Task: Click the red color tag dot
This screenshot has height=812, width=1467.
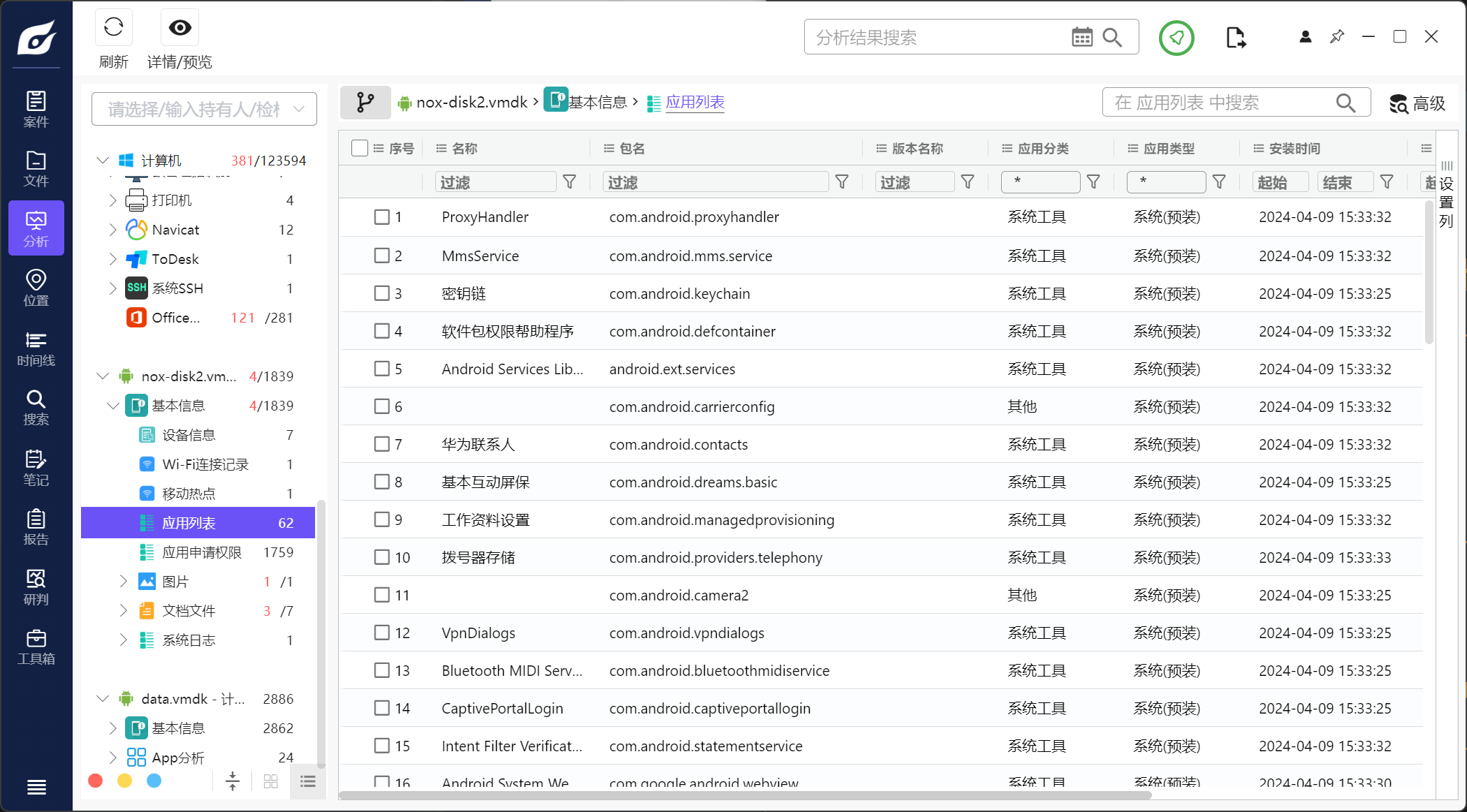Action: coord(96,781)
